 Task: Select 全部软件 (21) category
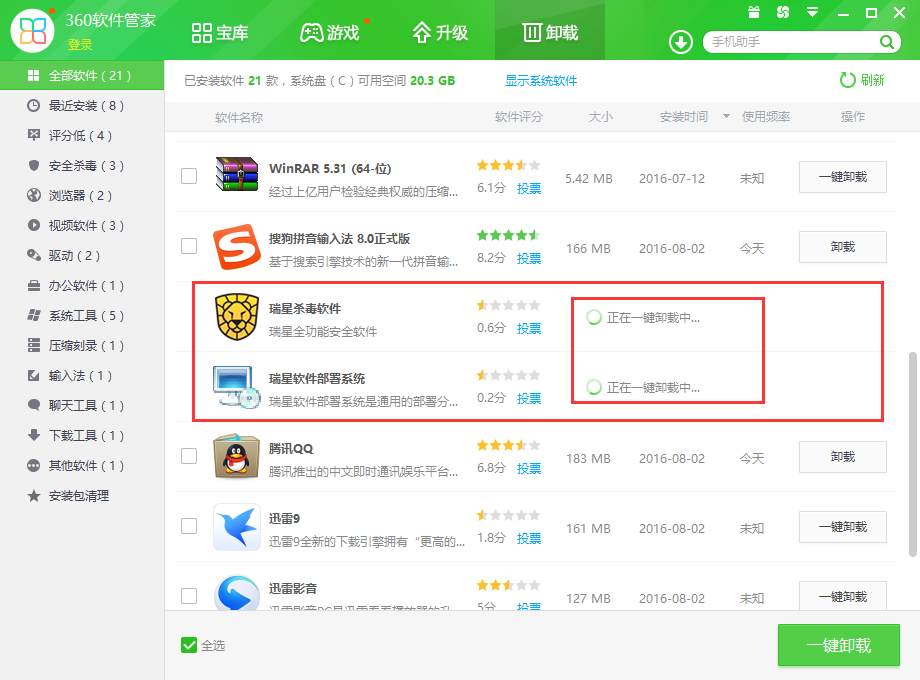point(82,75)
